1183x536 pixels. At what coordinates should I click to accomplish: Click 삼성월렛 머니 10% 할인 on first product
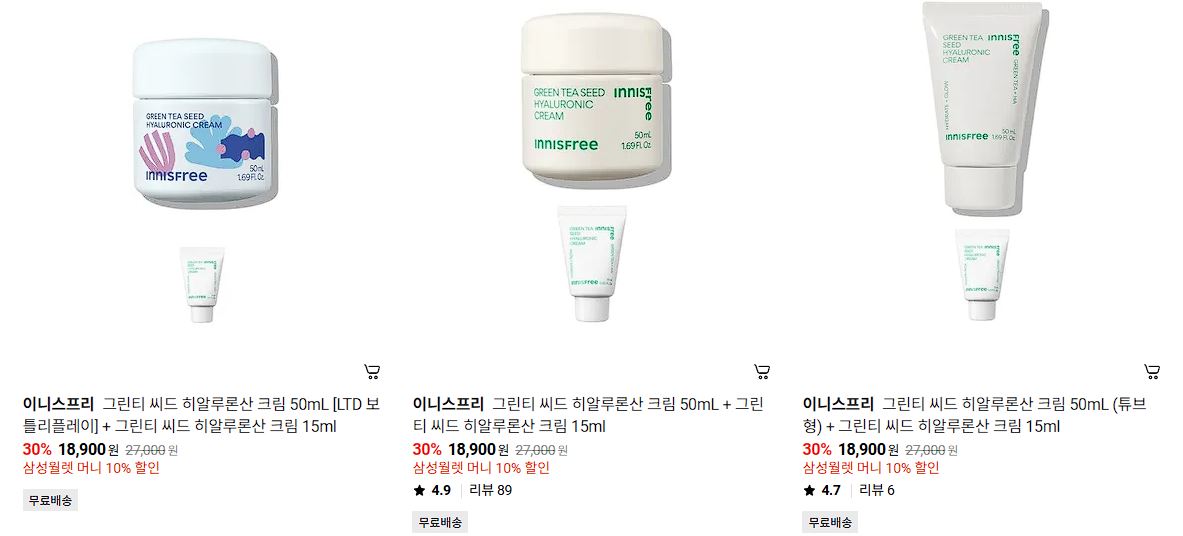pos(91,468)
